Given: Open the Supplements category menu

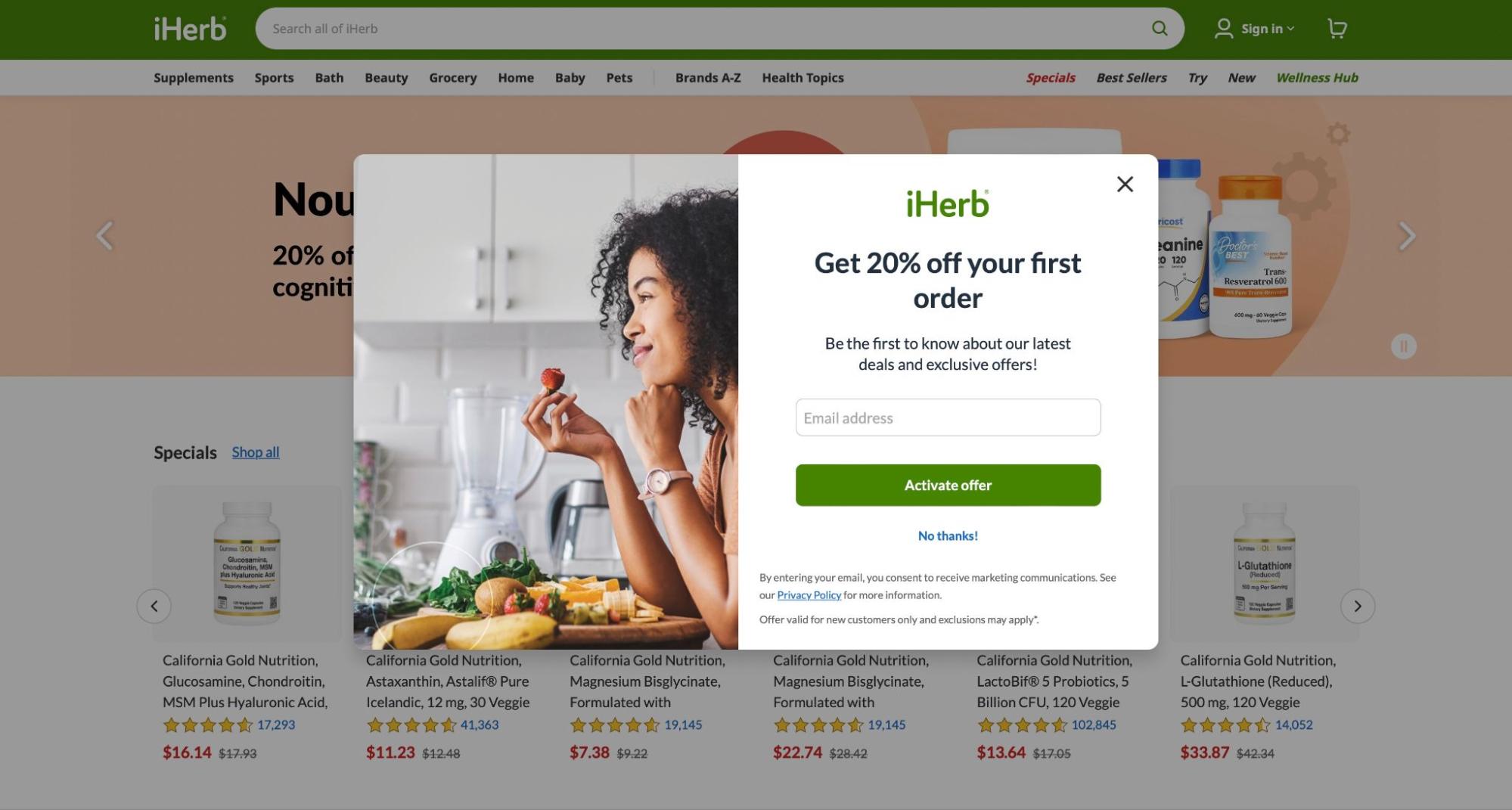Looking at the screenshot, I should point(194,78).
